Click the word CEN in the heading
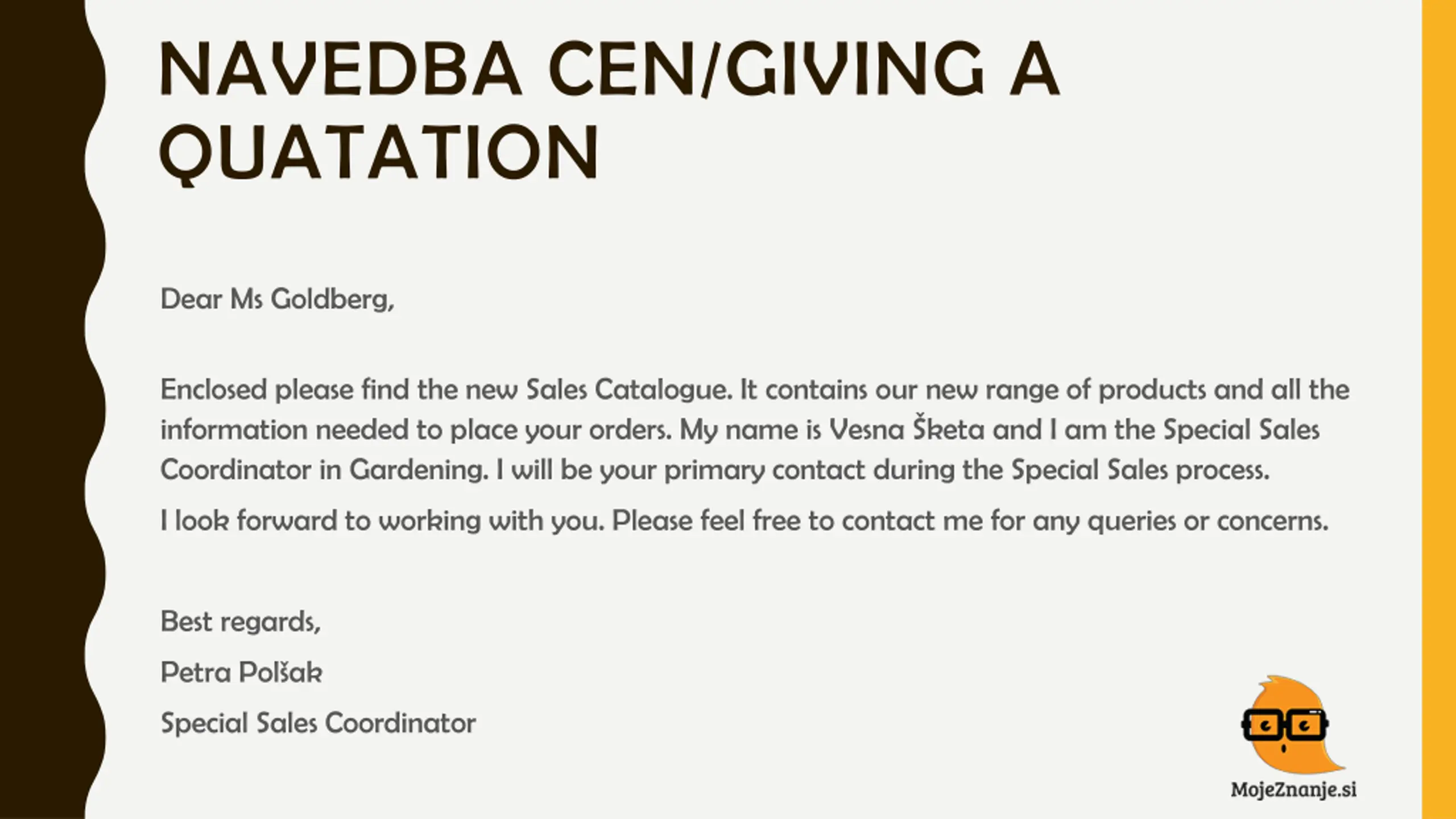 click(x=621, y=68)
